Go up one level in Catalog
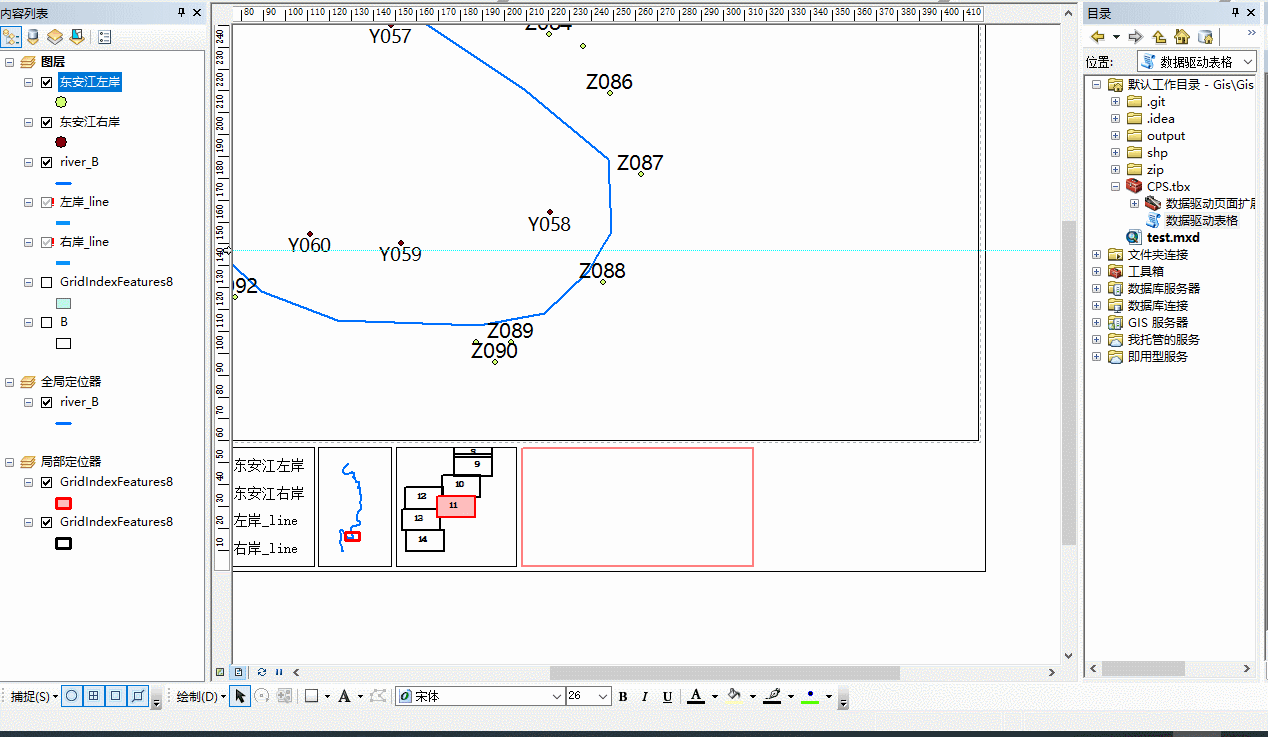This screenshot has height=737, width=1268. pyautogui.click(x=1159, y=37)
